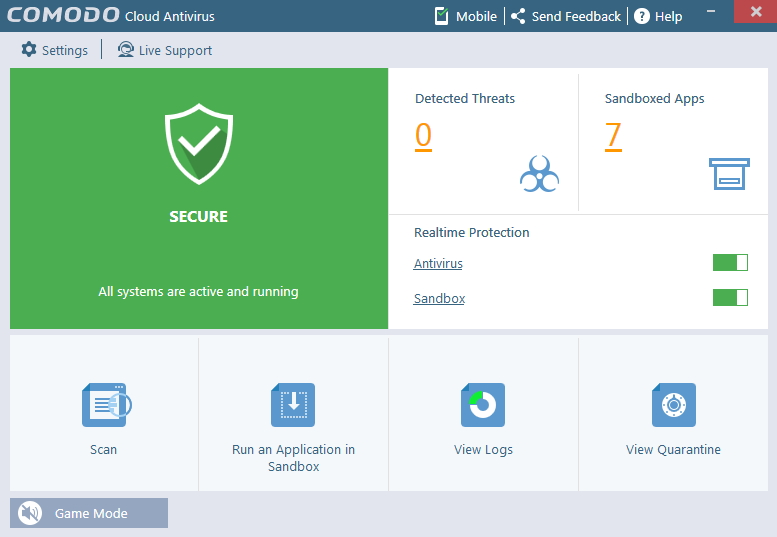Viewport: 777px width, 537px height.
Task: Click the SECURE status text
Action: coord(199,216)
